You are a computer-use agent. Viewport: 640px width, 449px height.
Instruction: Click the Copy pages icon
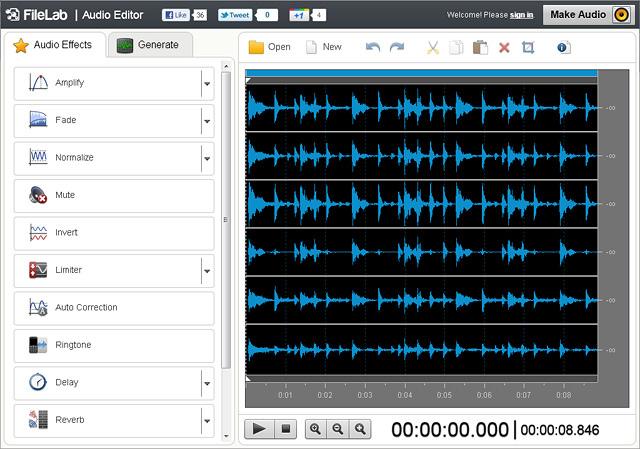tap(456, 47)
